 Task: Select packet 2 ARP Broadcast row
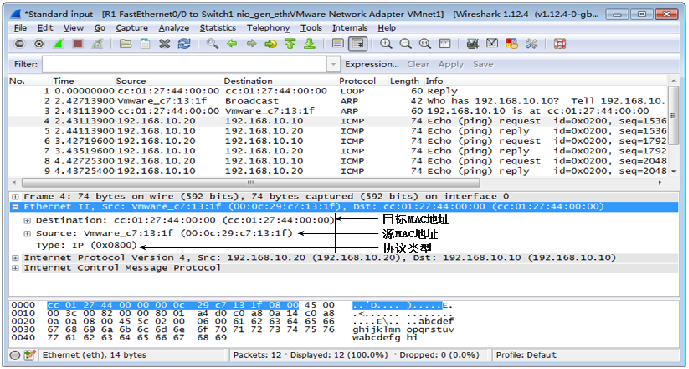click(338, 101)
